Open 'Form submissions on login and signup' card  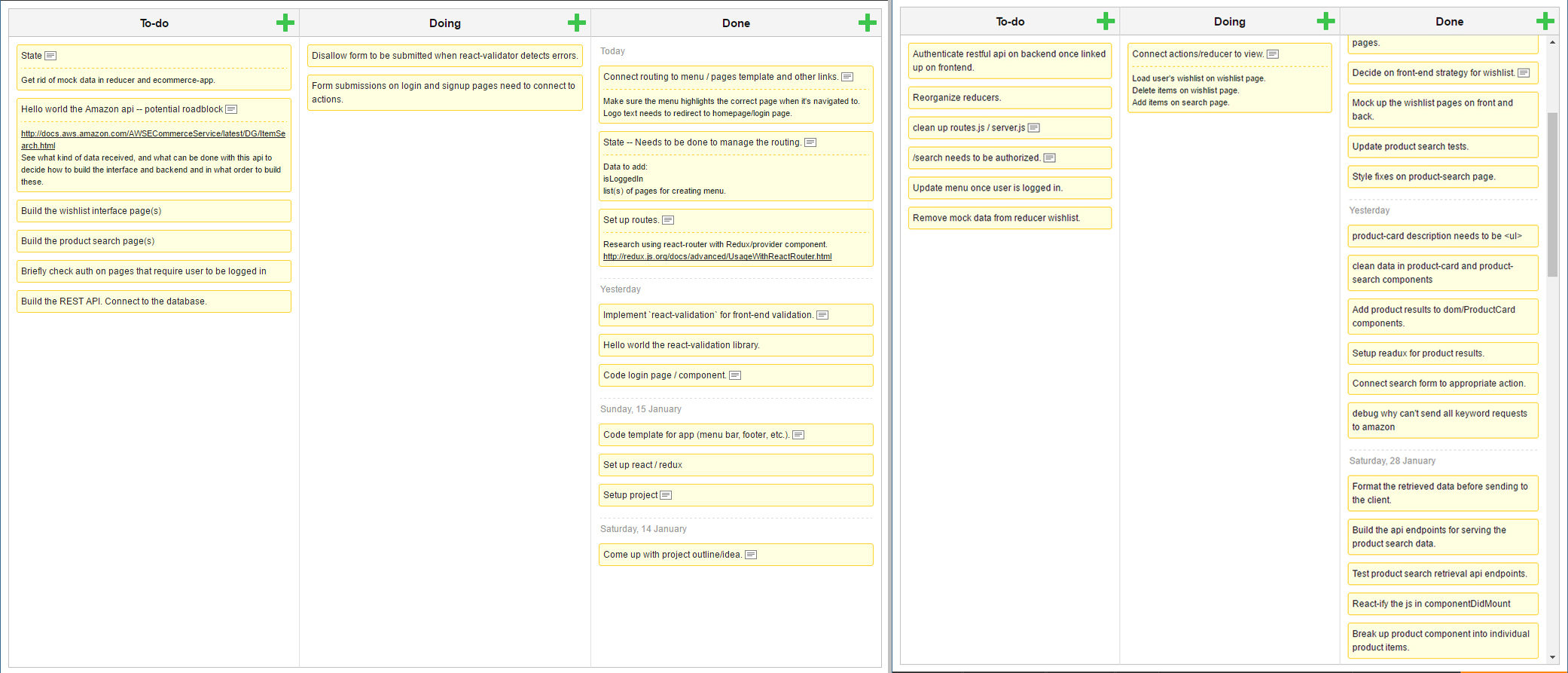pyautogui.click(x=445, y=93)
